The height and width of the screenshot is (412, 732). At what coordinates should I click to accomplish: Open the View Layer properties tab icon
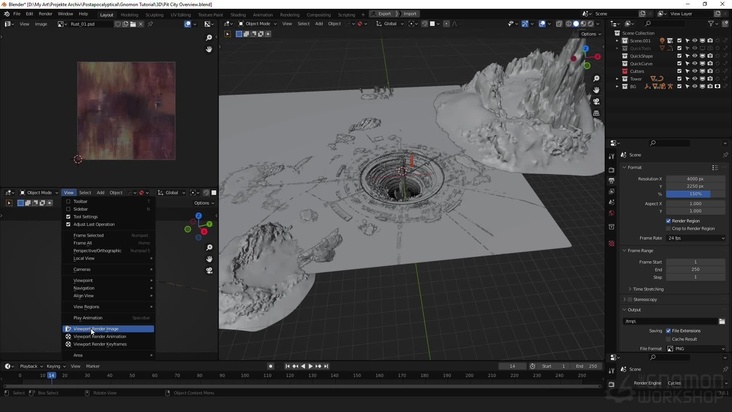coord(612,191)
